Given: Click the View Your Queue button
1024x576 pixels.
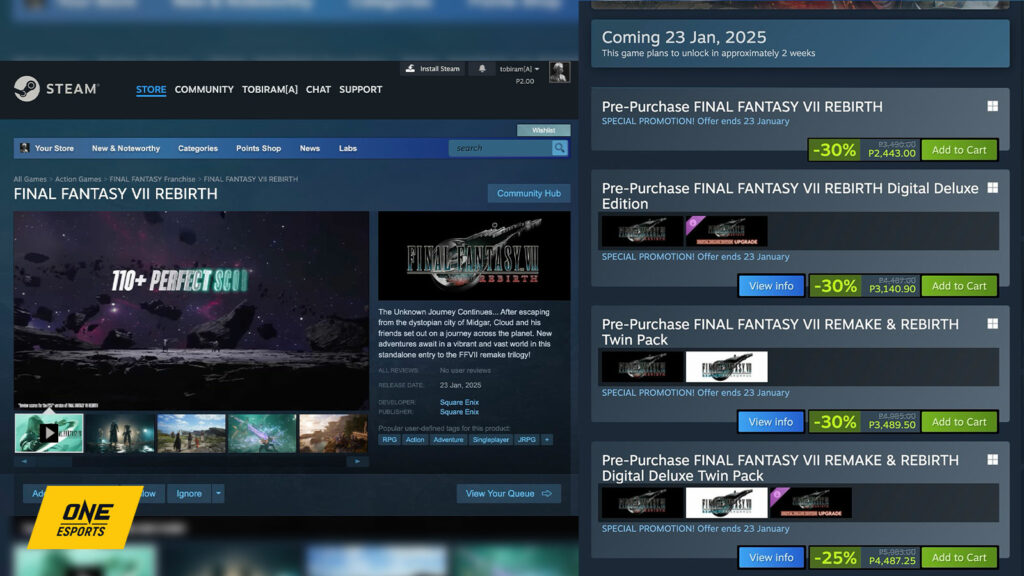Looking at the screenshot, I should coord(509,494).
